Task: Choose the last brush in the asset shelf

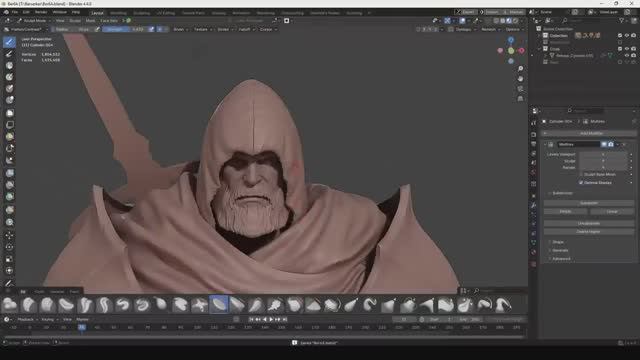Action: point(503,304)
